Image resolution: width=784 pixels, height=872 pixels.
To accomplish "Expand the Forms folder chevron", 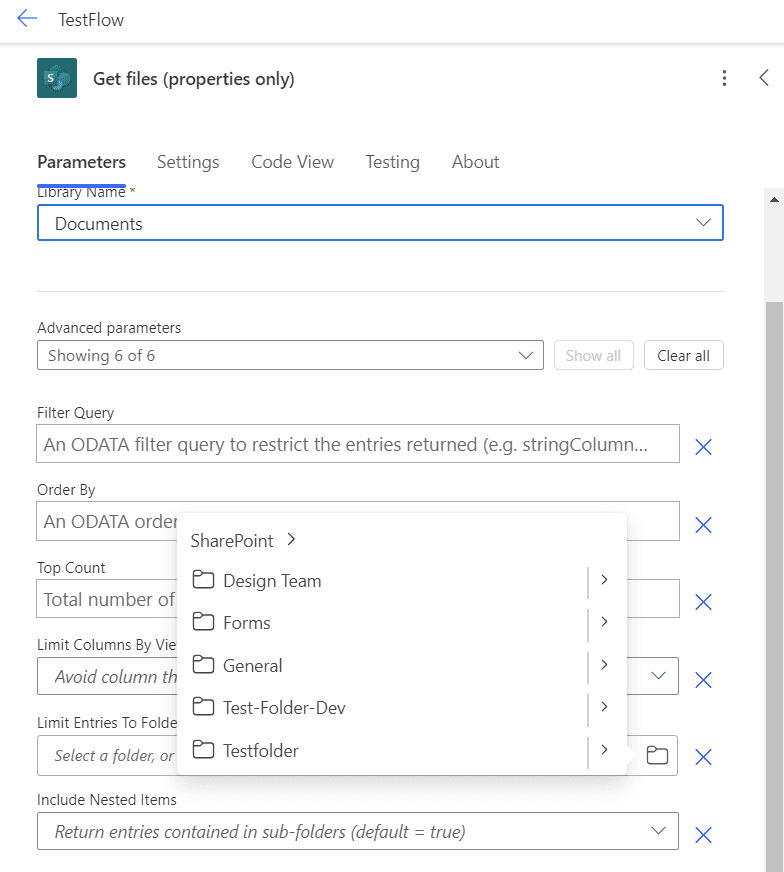I will coord(604,622).
